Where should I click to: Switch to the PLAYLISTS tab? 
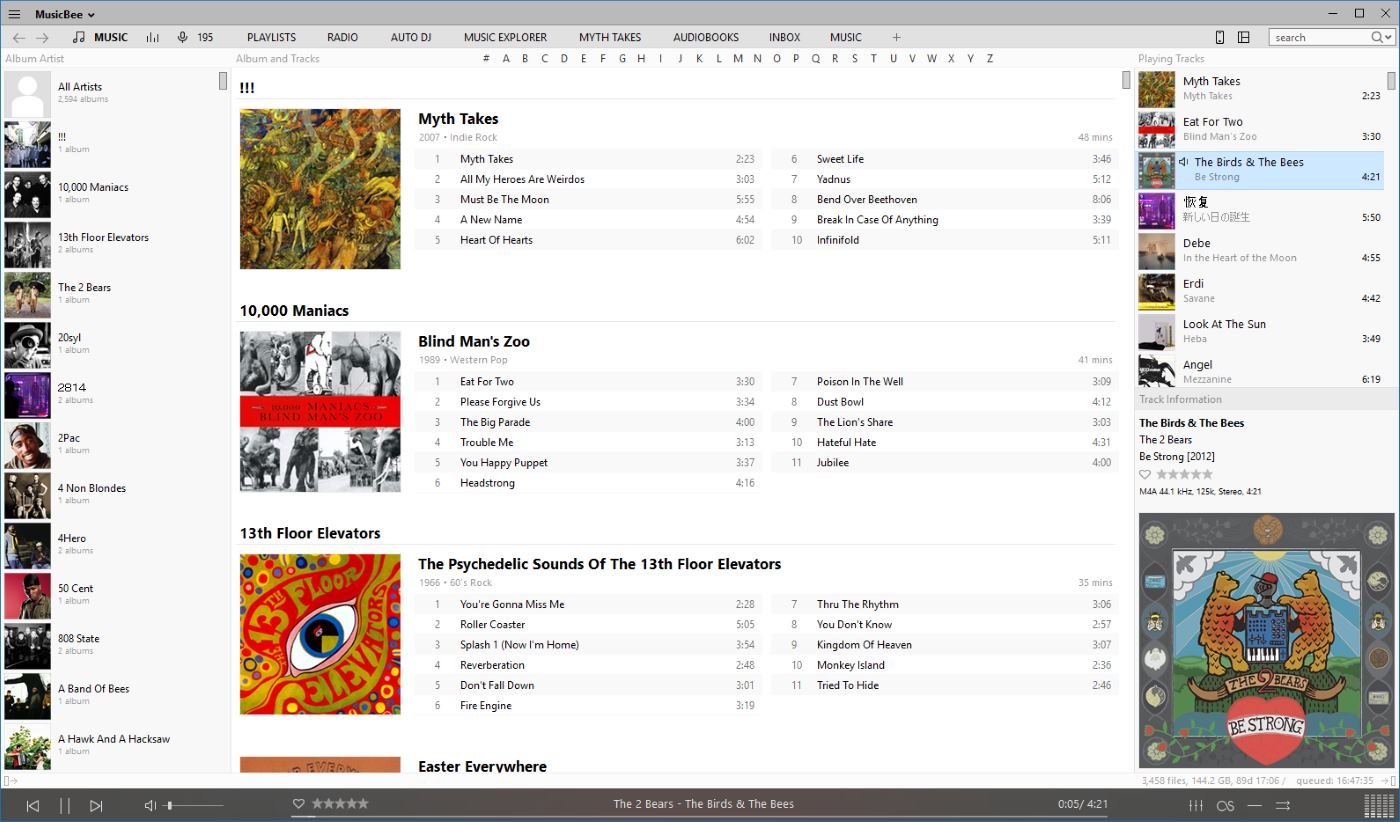(271, 37)
